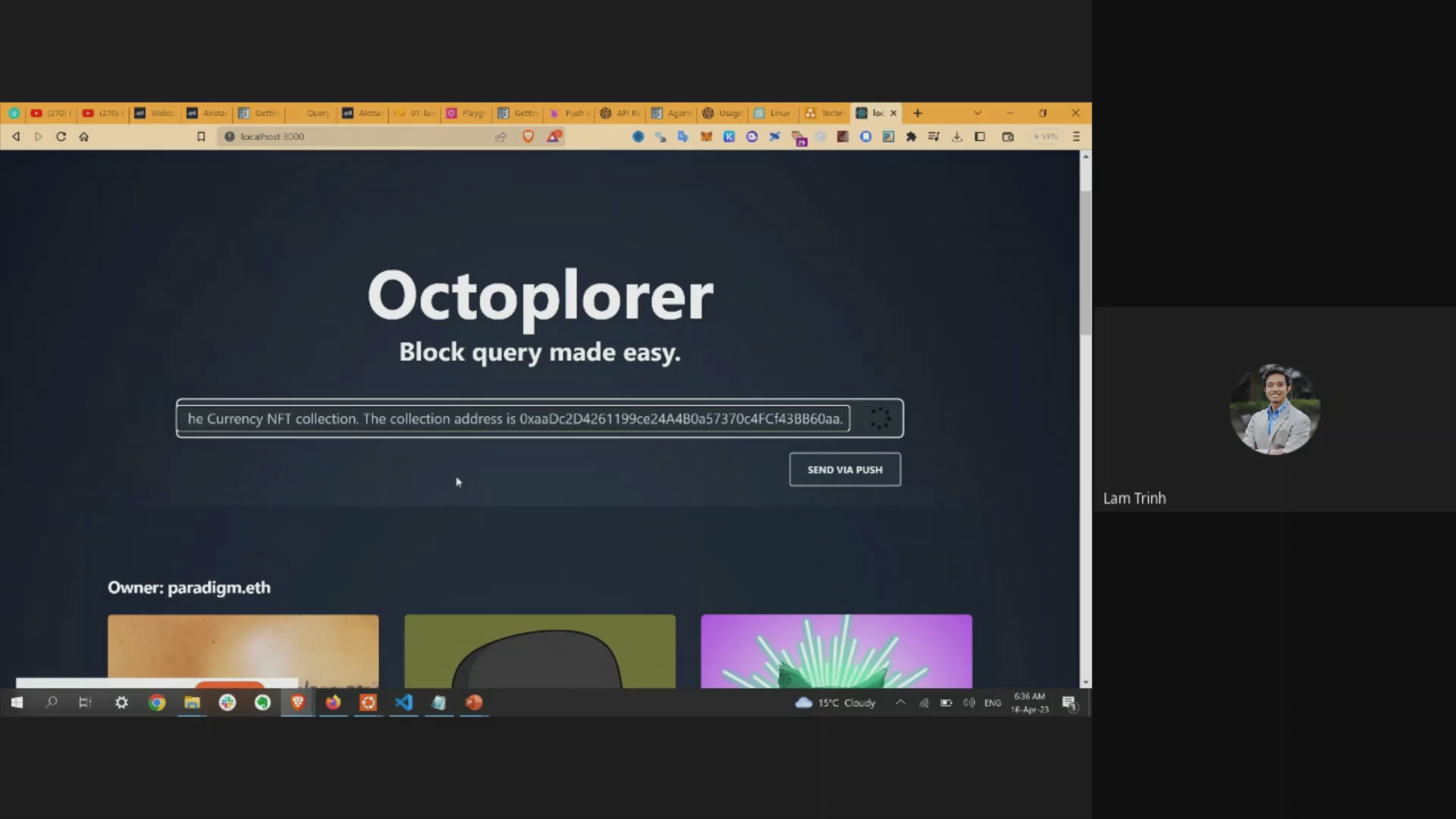
Task: Go back with the browser back arrow
Action: pos(16,136)
